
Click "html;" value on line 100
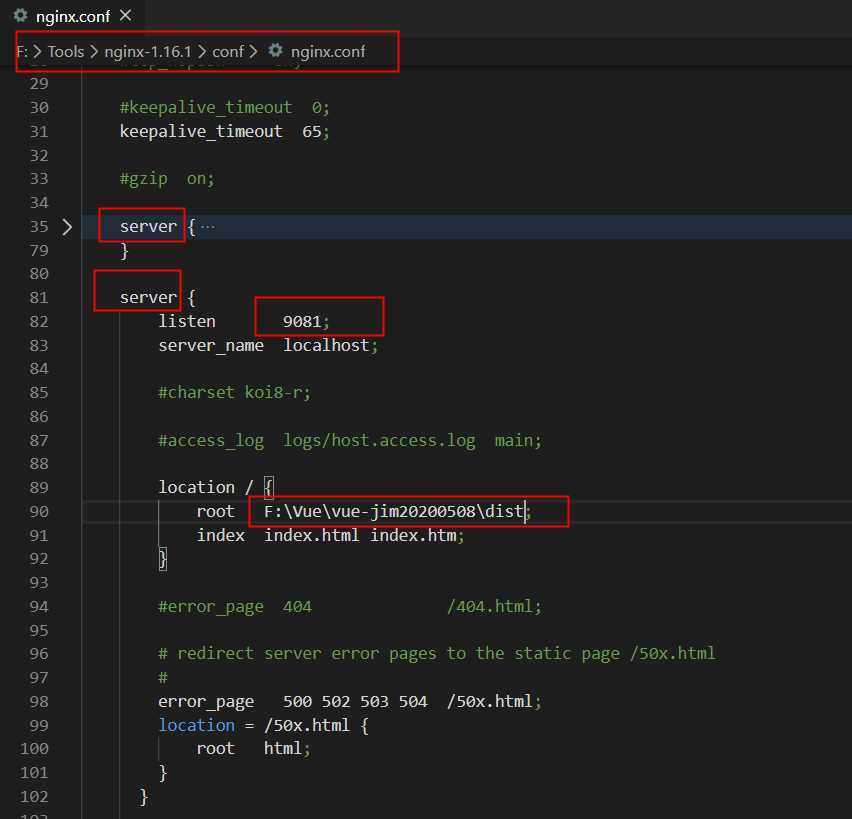click(x=287, y=749)
